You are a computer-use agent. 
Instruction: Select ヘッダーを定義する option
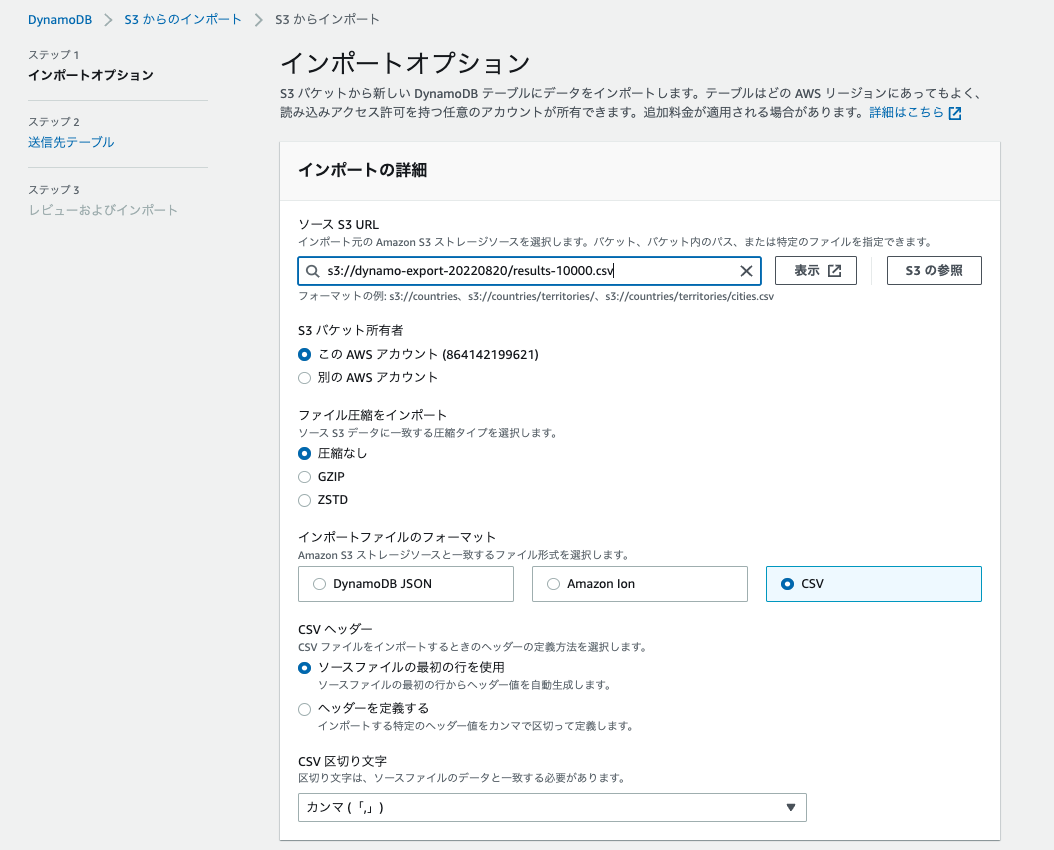click(304, 709)
